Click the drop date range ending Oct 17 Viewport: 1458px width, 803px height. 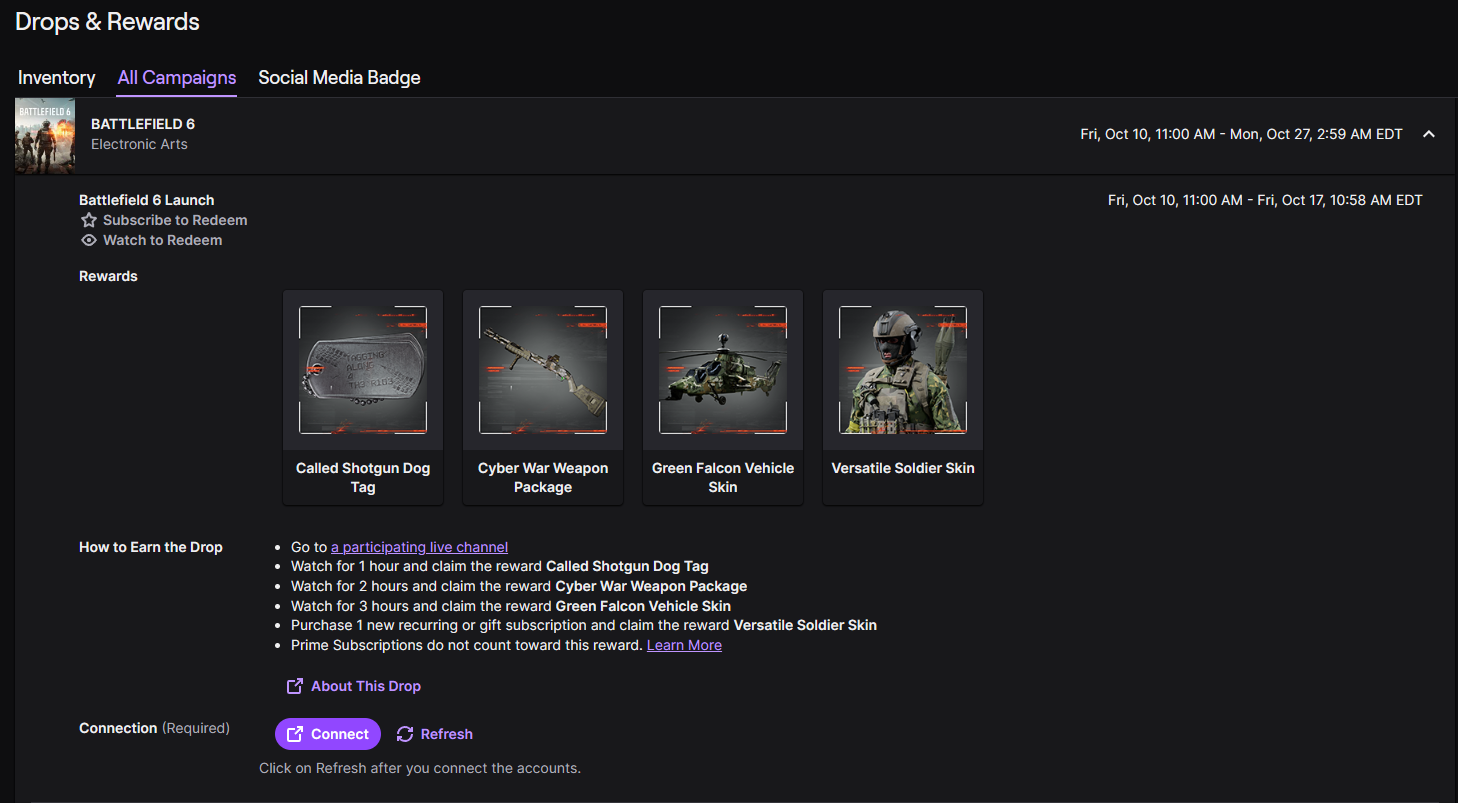(x=1265, y=200)
